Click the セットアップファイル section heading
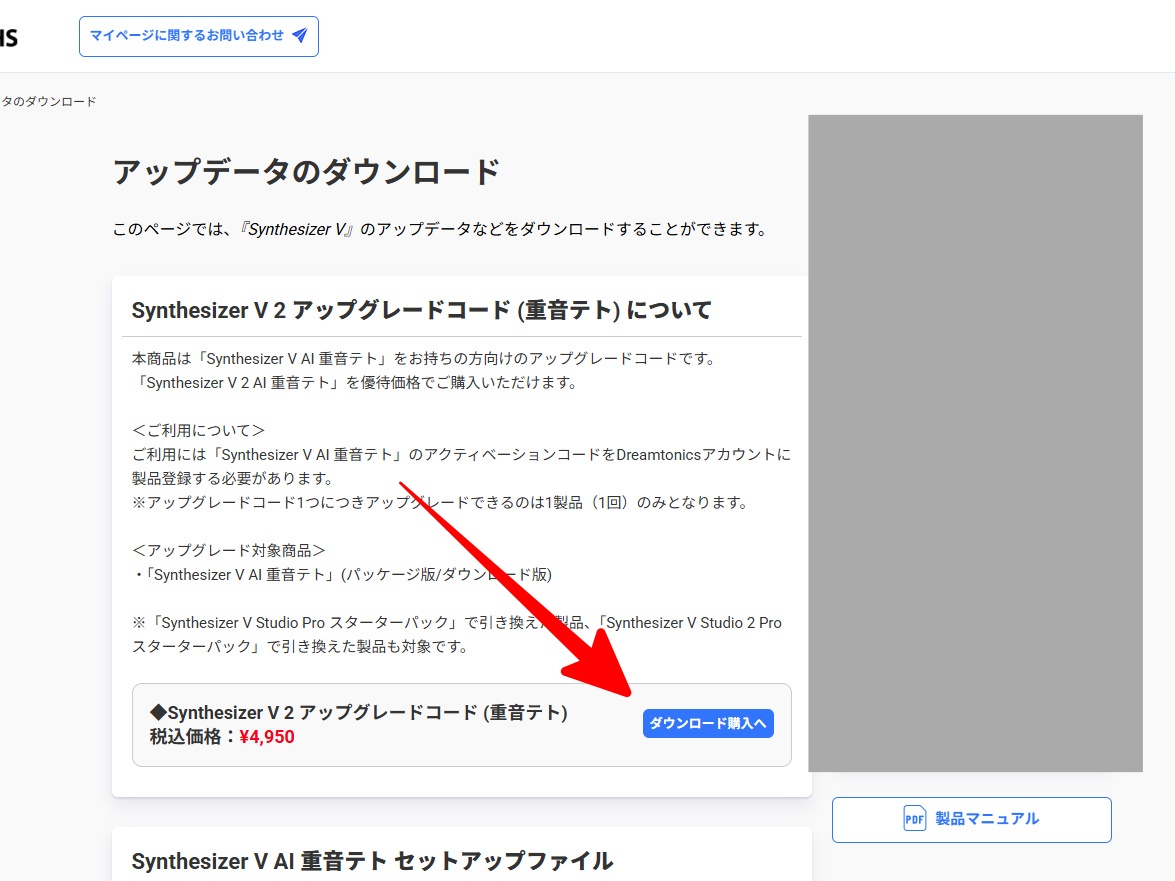 [x=372, y=861]
